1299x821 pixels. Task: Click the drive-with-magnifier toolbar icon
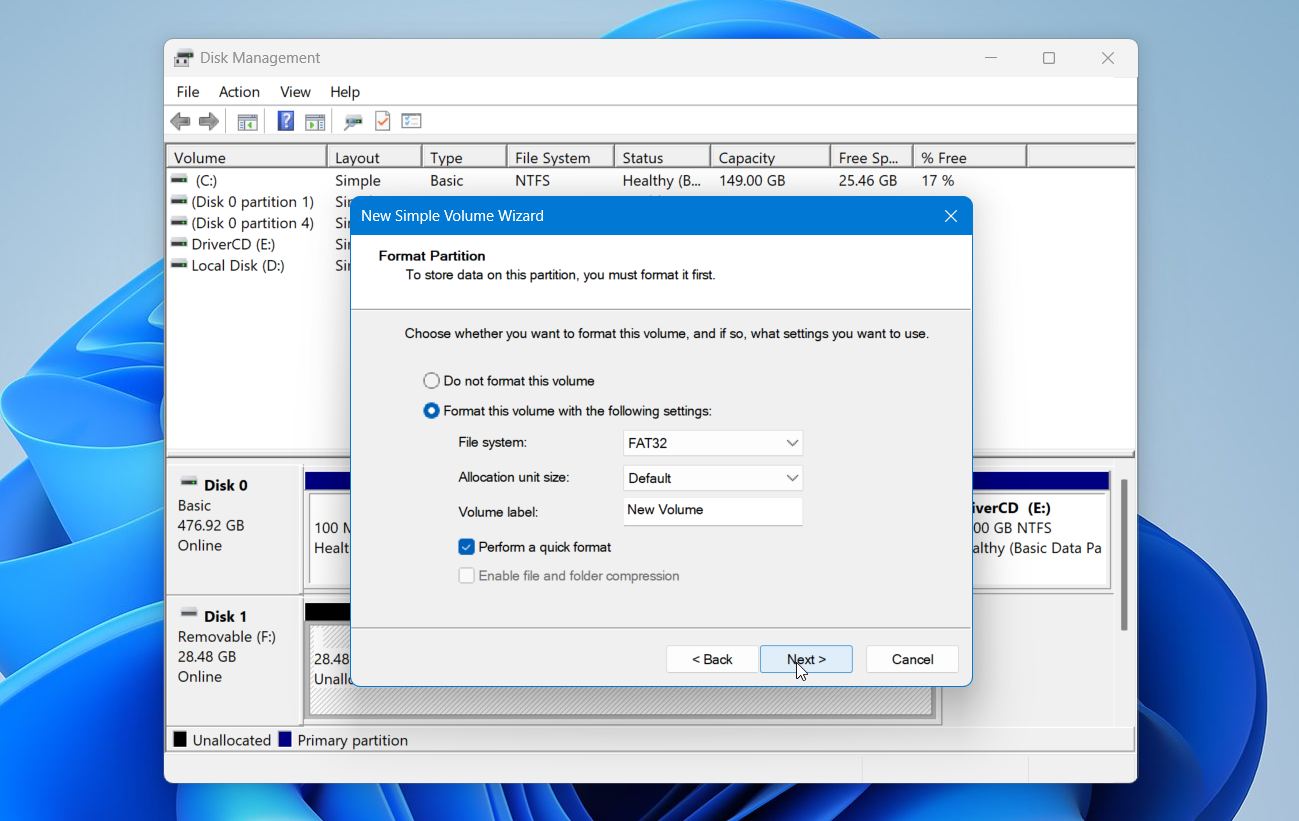352,122
